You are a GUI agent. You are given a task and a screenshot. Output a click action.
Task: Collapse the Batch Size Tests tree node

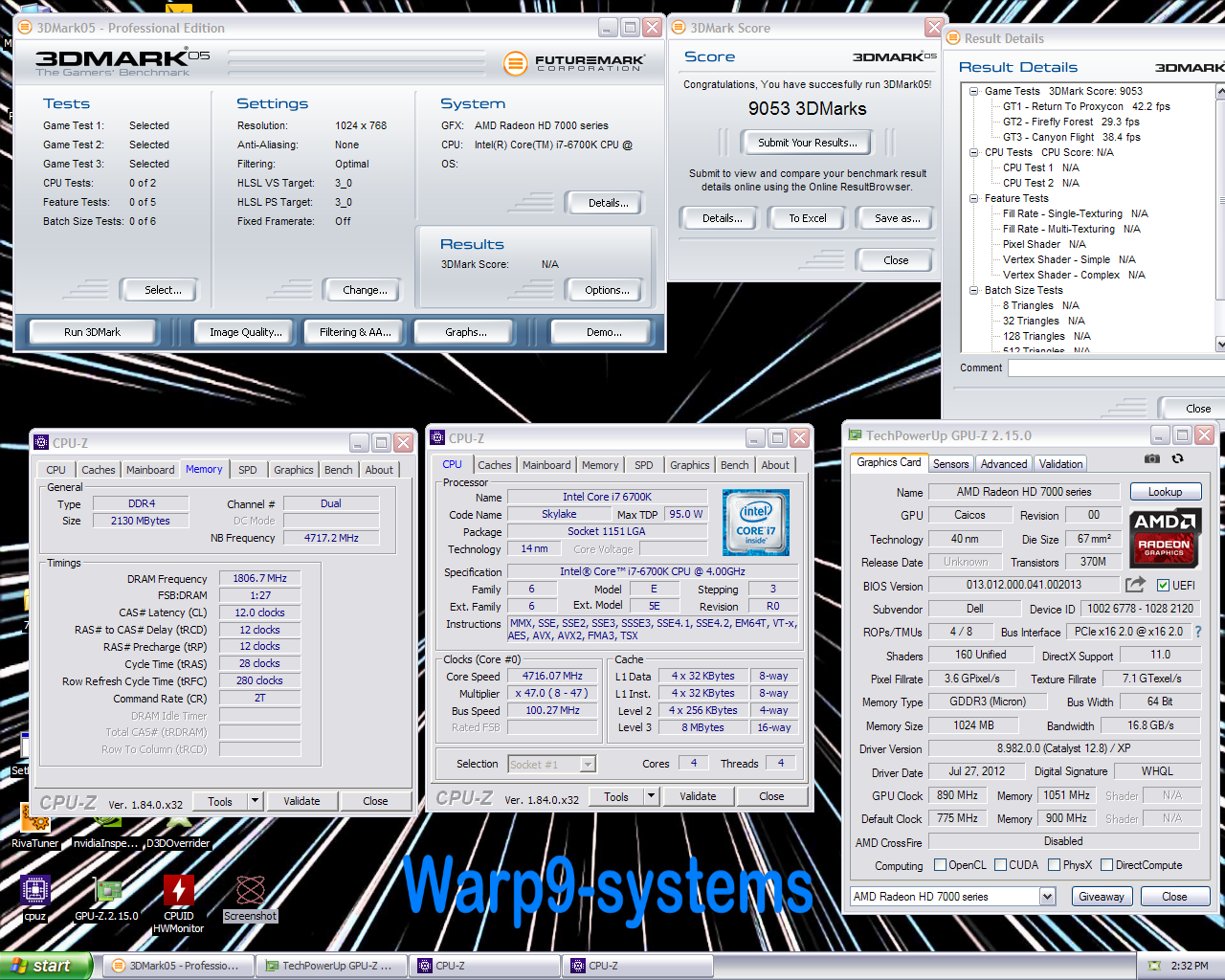973,291
